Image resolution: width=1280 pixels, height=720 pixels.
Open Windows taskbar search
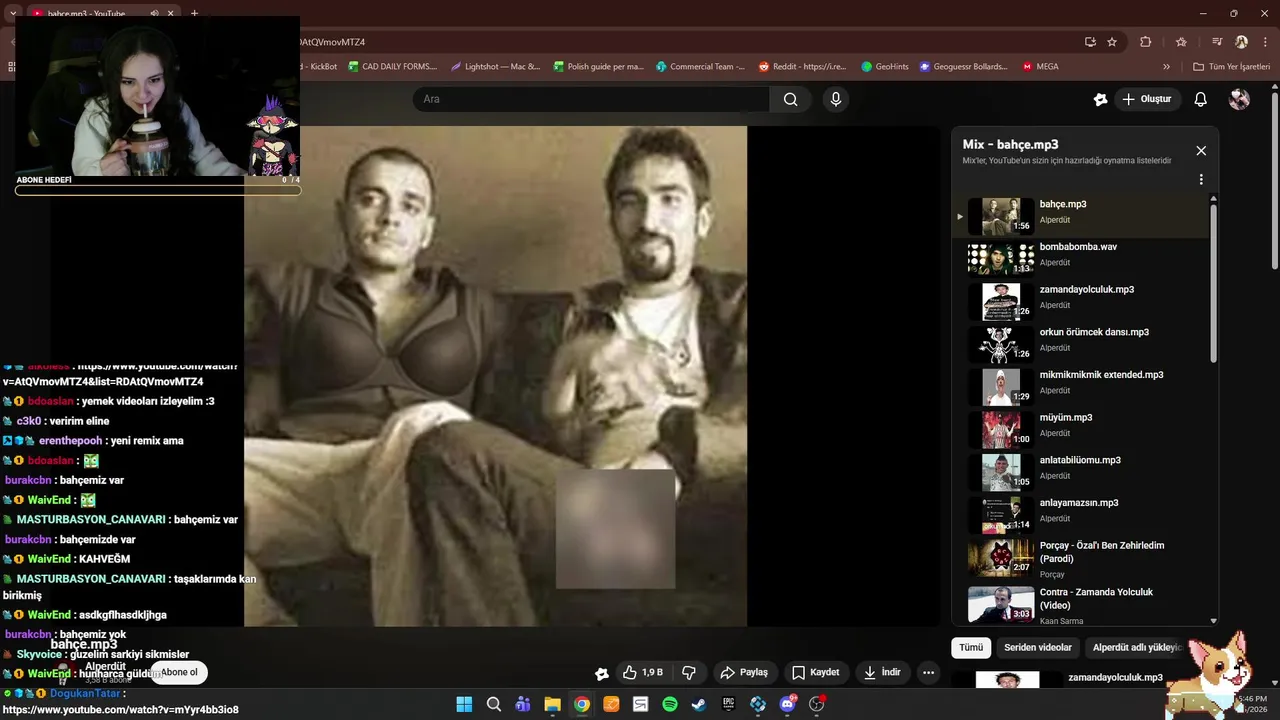coord(494,704)
